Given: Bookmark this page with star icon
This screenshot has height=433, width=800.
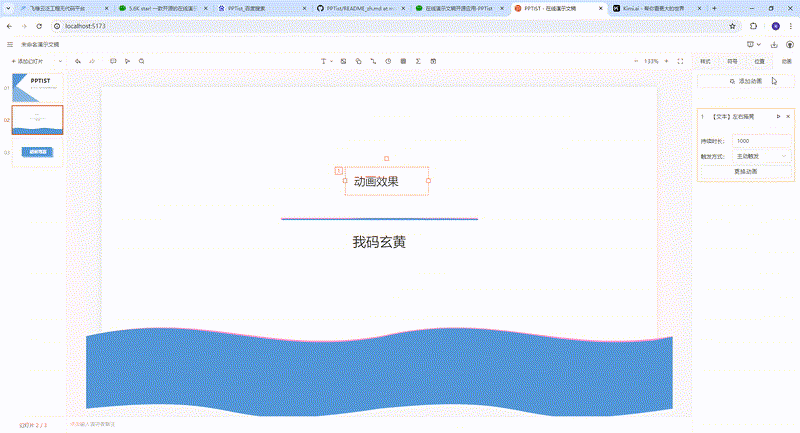Looking at the screenshot, I should [733, 26].
